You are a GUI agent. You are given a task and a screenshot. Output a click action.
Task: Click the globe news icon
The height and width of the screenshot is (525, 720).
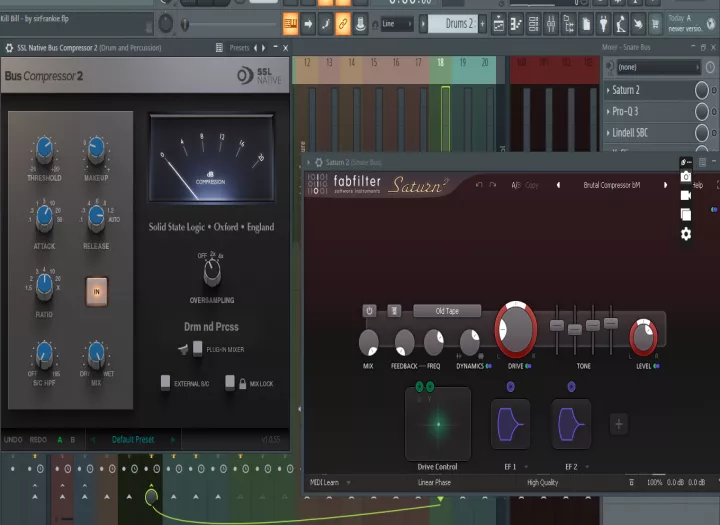coord(712,24)
